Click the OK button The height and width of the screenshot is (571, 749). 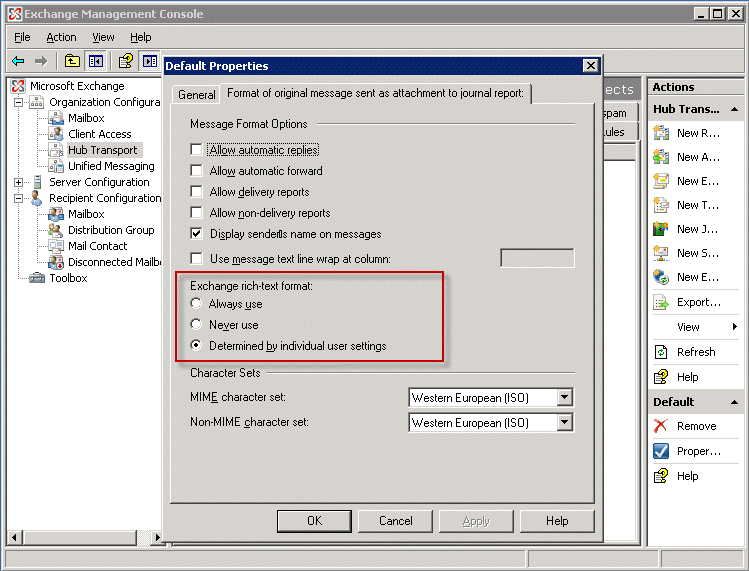coord(314,521)
